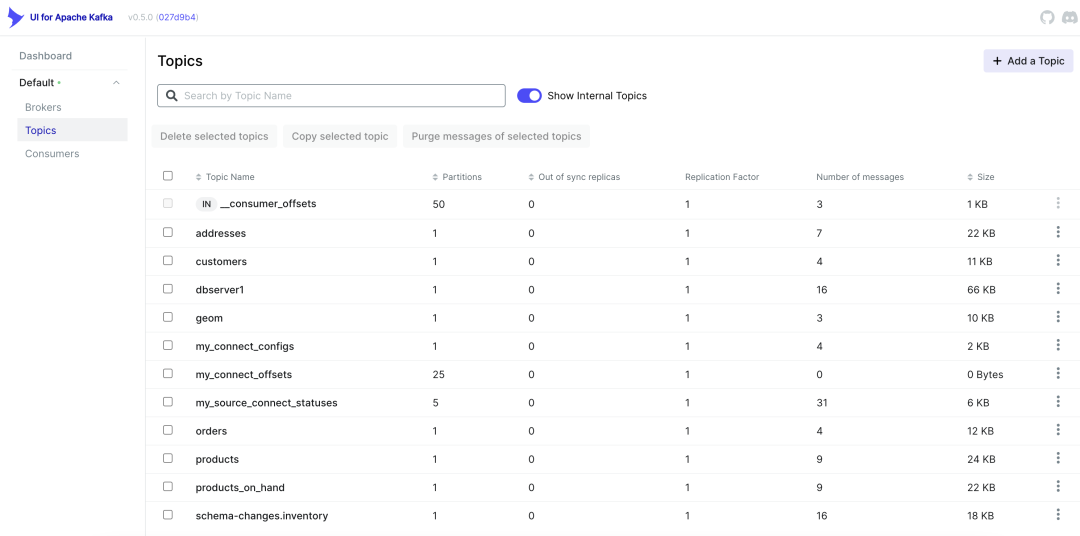Open Consumers from the sidebar
1080x536 pixels.
pyautogui.click(x=52, y=154)
